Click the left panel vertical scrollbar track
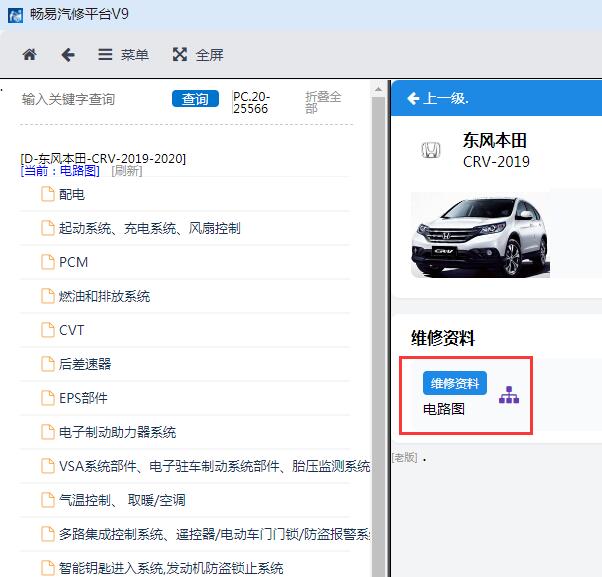This screenshot has height=577, width=602. click(378, 336)
